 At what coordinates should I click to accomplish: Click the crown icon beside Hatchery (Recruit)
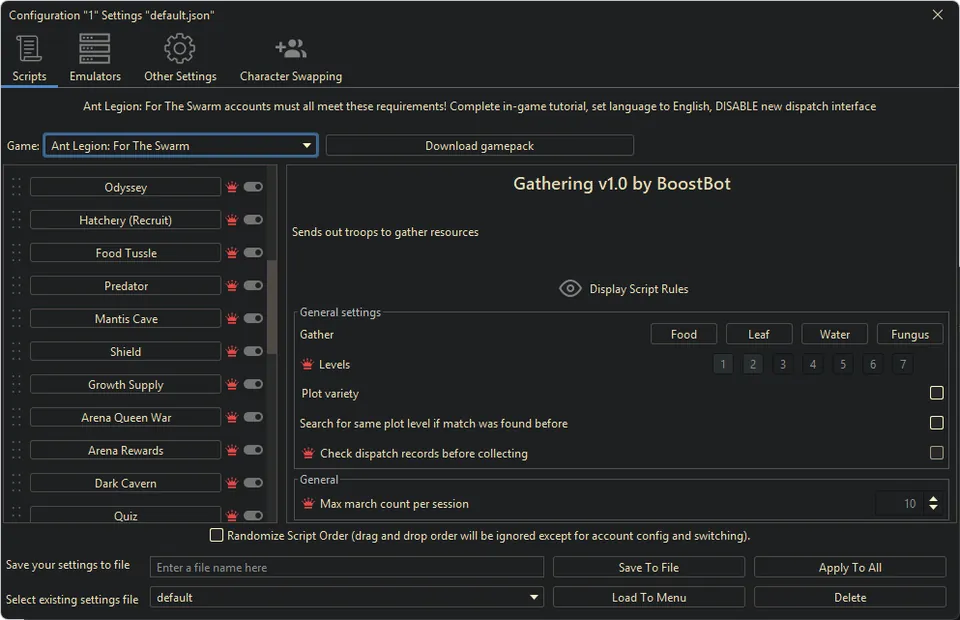232,220
